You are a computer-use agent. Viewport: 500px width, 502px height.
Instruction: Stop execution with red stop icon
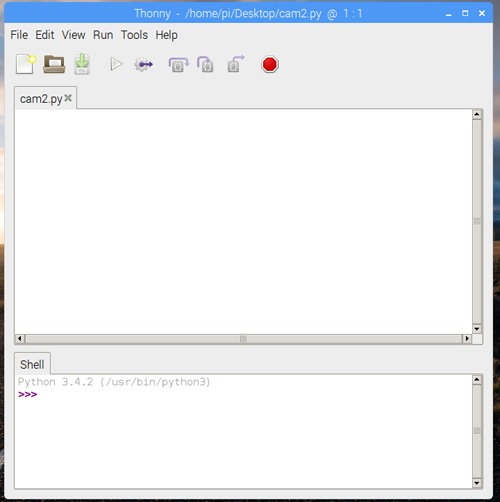click(x=270, y=64)
